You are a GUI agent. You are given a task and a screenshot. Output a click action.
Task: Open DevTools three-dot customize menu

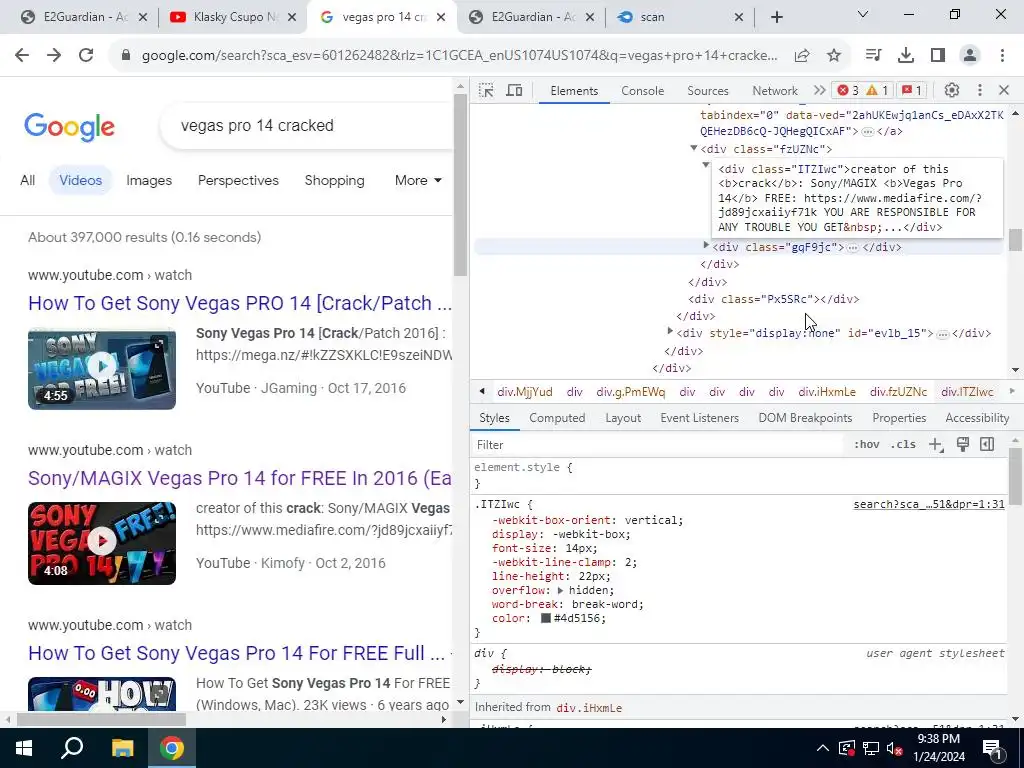[979, 90]
